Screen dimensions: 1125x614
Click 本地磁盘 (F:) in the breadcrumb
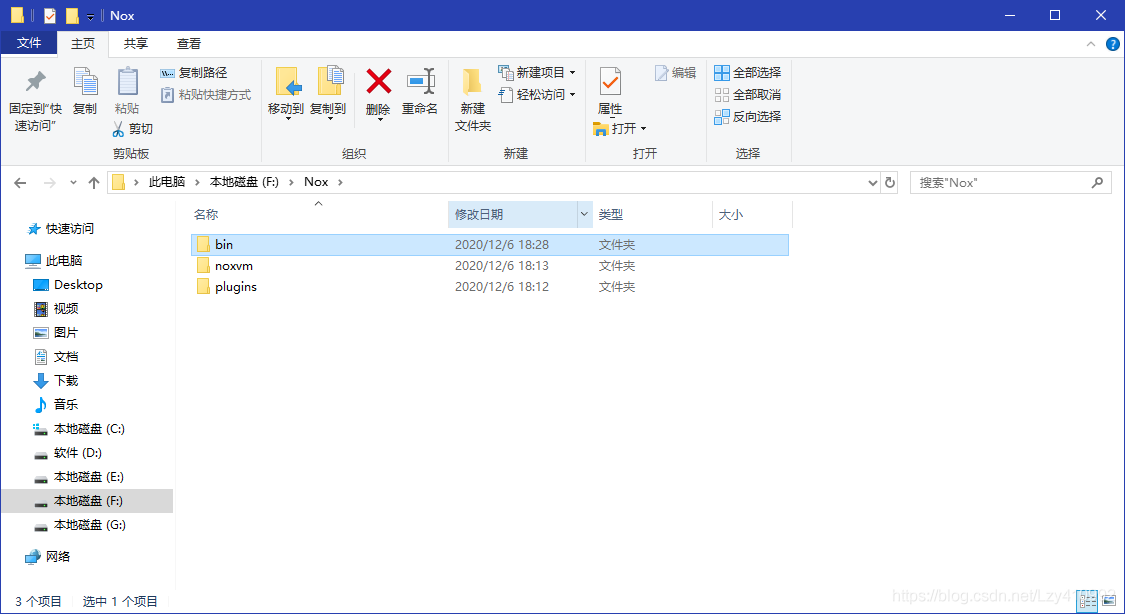click(244, 182)
